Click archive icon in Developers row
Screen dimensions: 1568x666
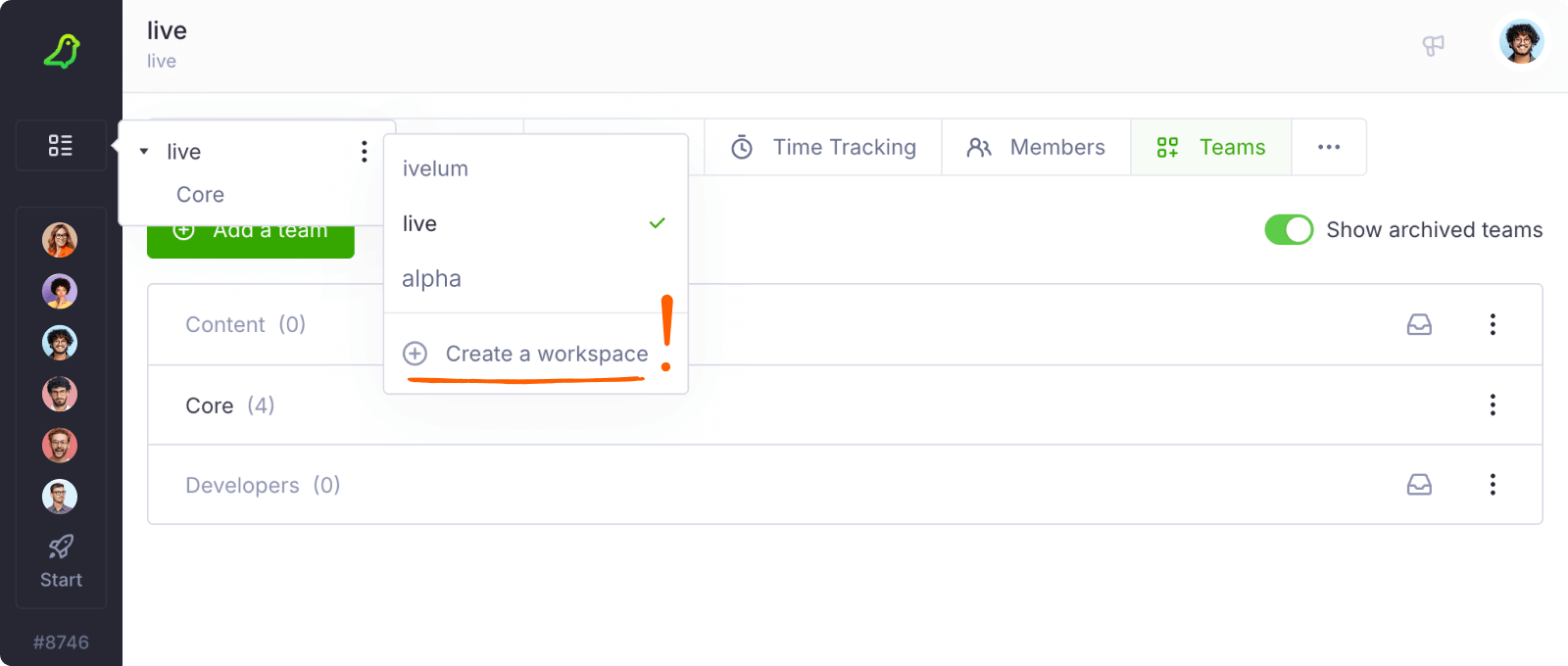[1419, 485]
